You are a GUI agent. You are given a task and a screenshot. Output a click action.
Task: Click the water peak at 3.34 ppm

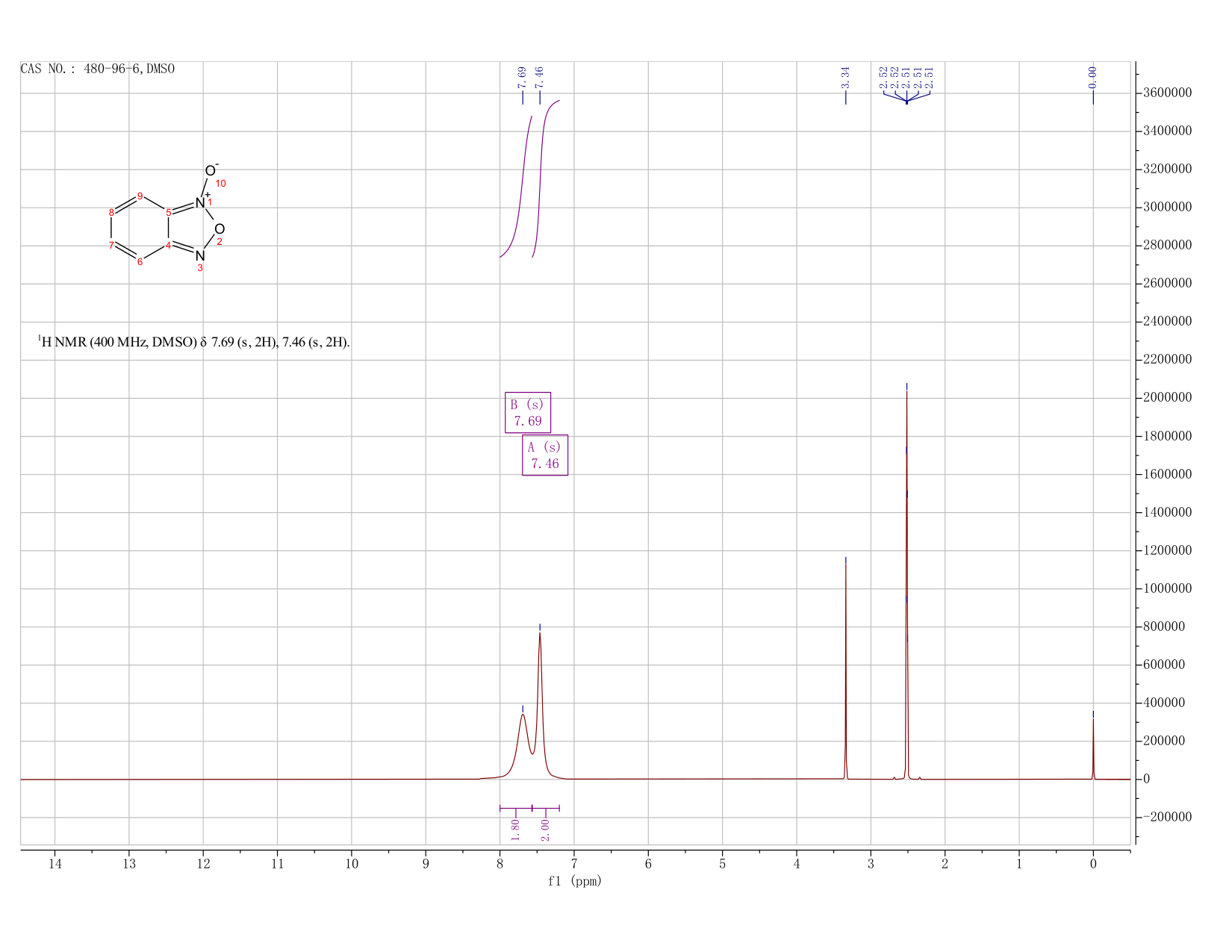tap(845, 672)
